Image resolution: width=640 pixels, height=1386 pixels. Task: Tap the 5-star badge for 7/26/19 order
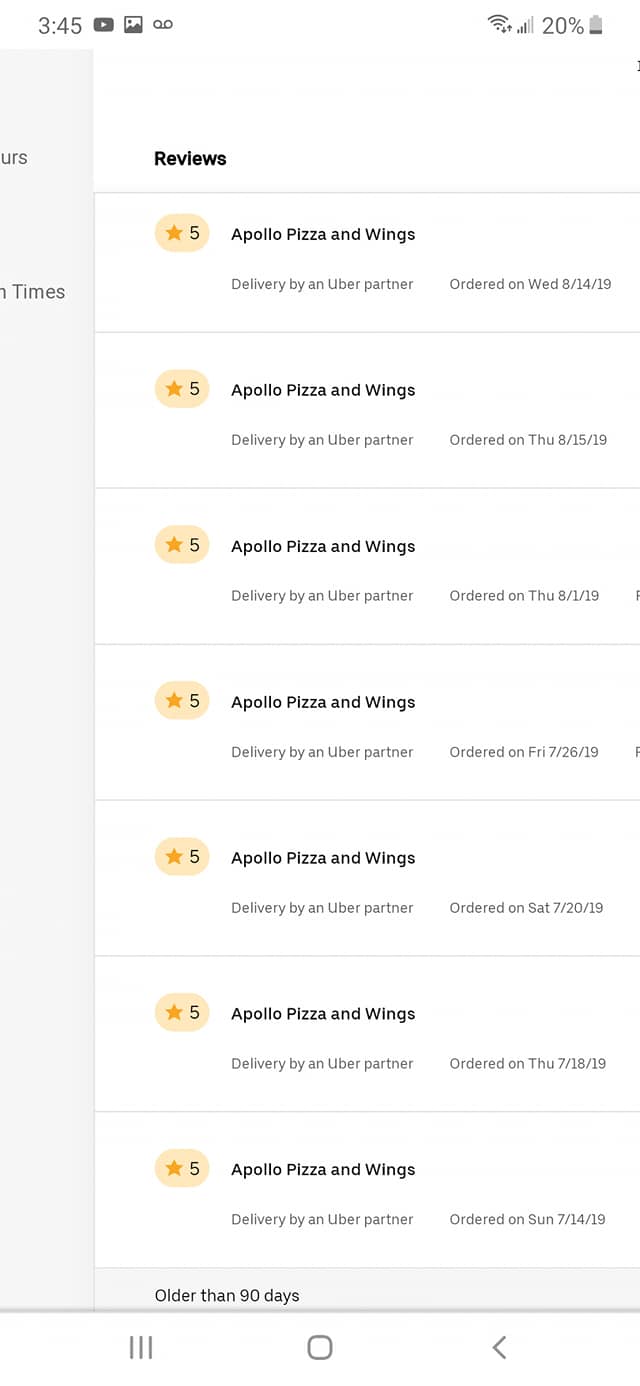[x=182, y=701]
